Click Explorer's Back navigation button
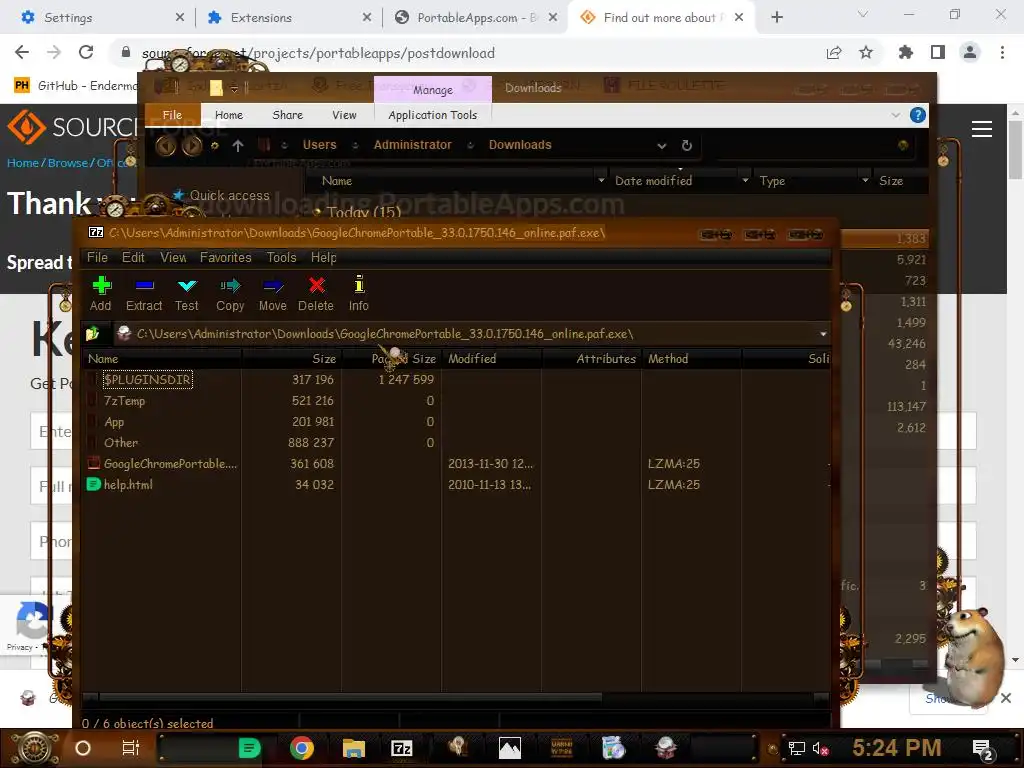1024x768 pixels. pos(165,145)
